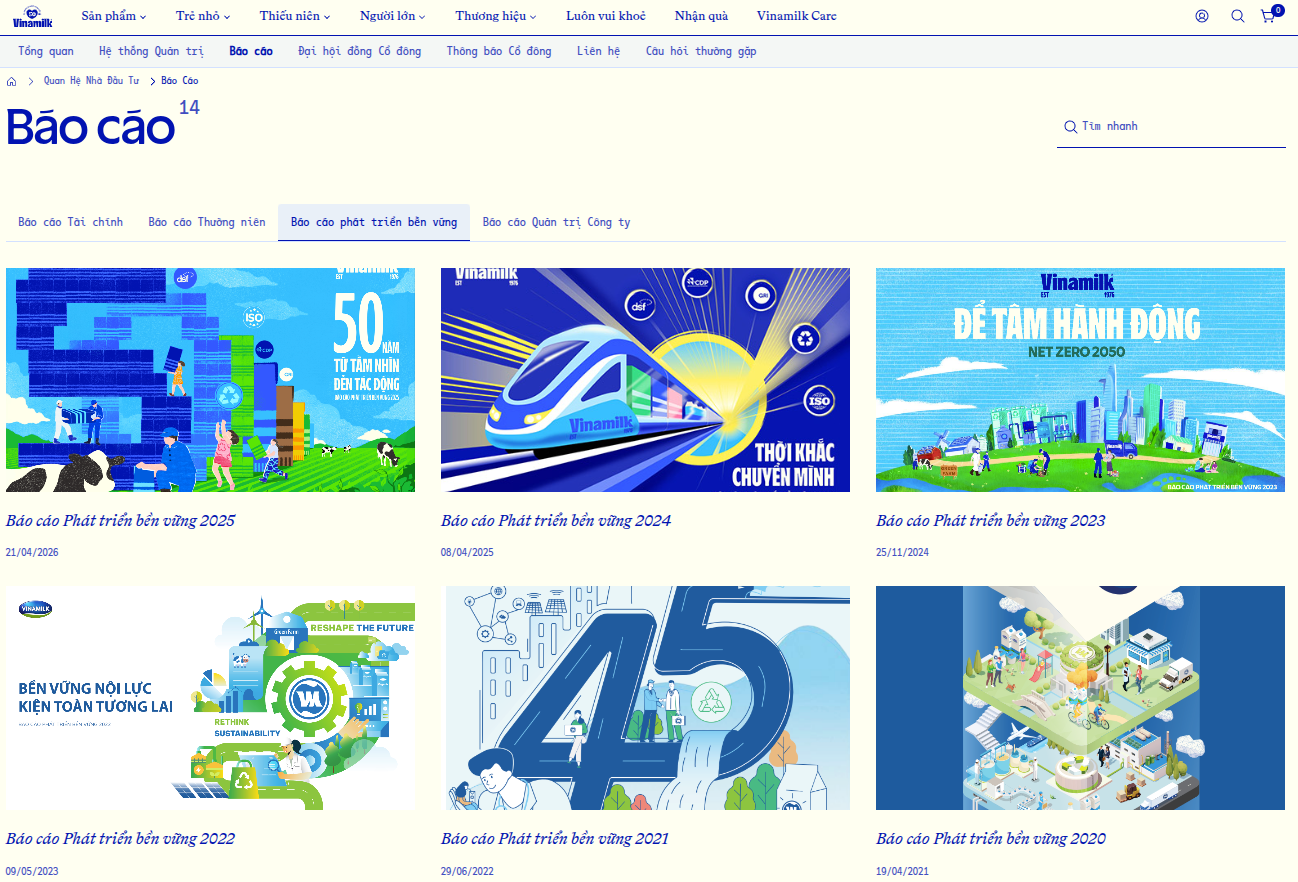Open Báo cáo Phát triển bền vững 2022 link
The height and width of the screenshot is (882, 1298).
[x=121, y=839]
